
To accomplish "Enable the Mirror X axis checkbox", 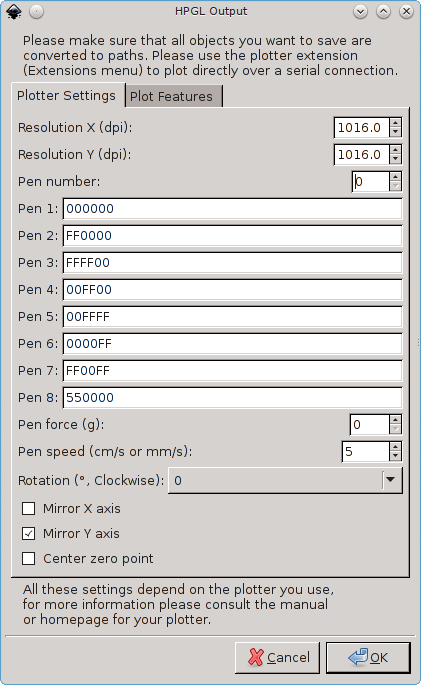I will click(29, 509).
